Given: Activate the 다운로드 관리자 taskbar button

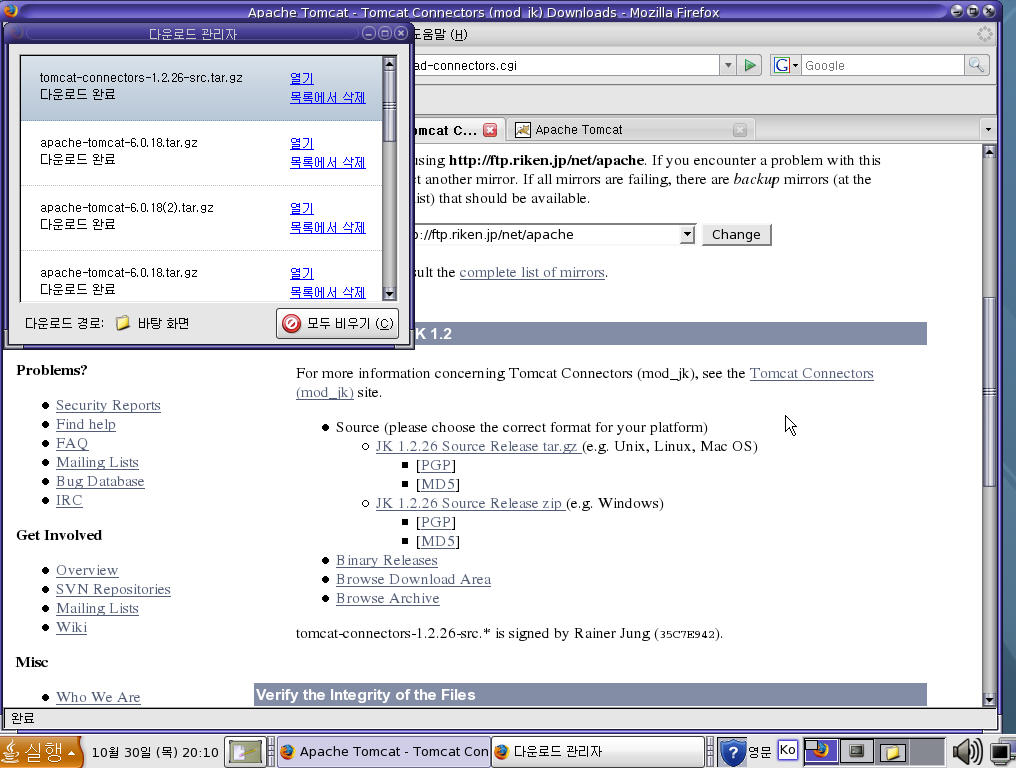Looking at the screenshot, I should (x=597, y=752).
